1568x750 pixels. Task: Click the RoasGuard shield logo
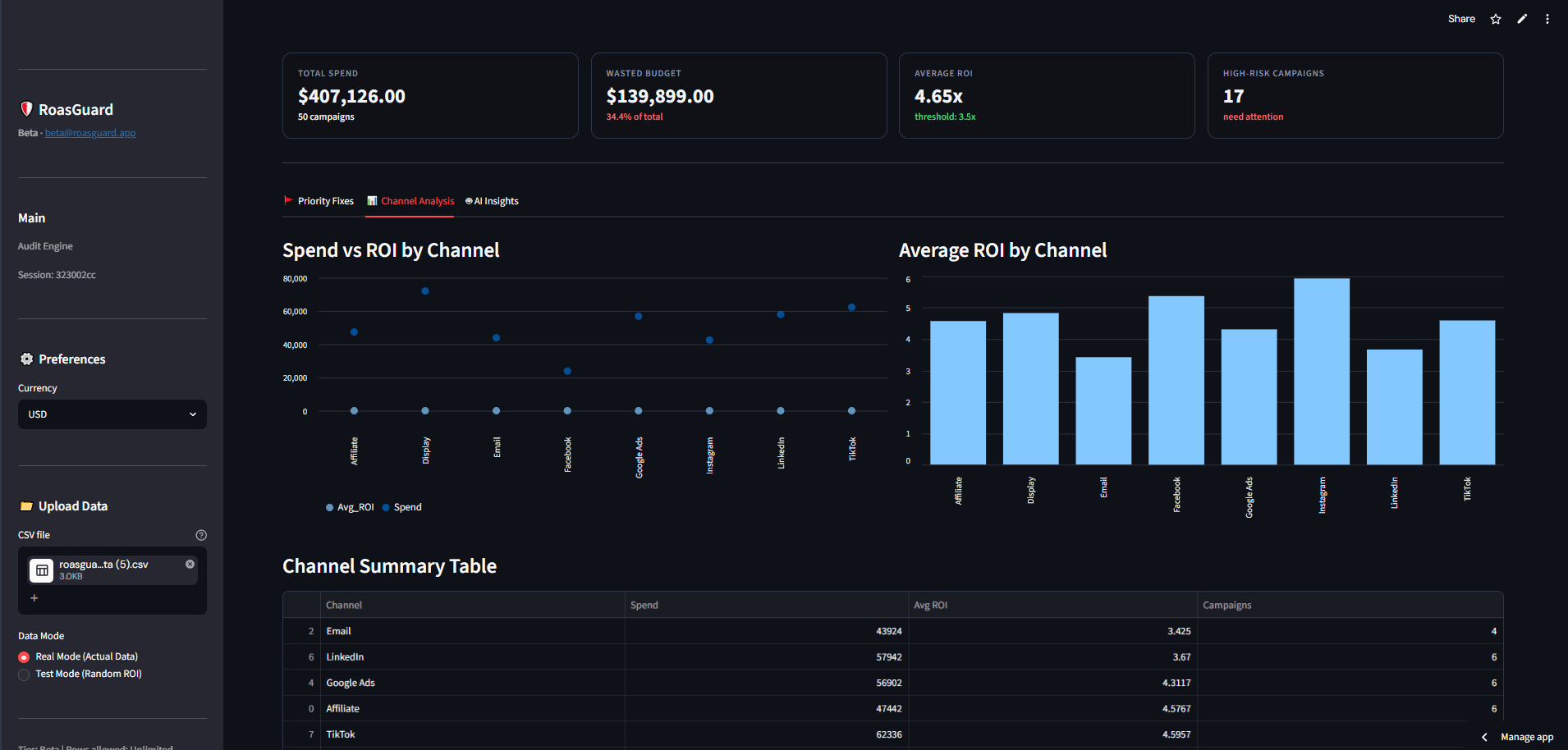tap(26, 109)
